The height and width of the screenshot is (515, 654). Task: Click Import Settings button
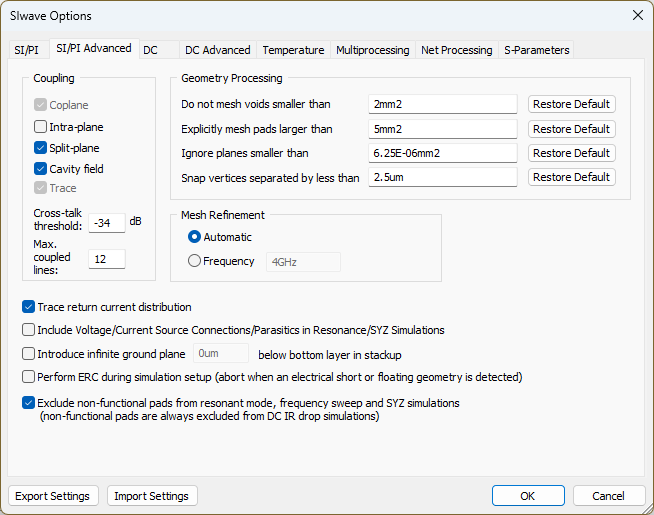click(x=152, y=496)
